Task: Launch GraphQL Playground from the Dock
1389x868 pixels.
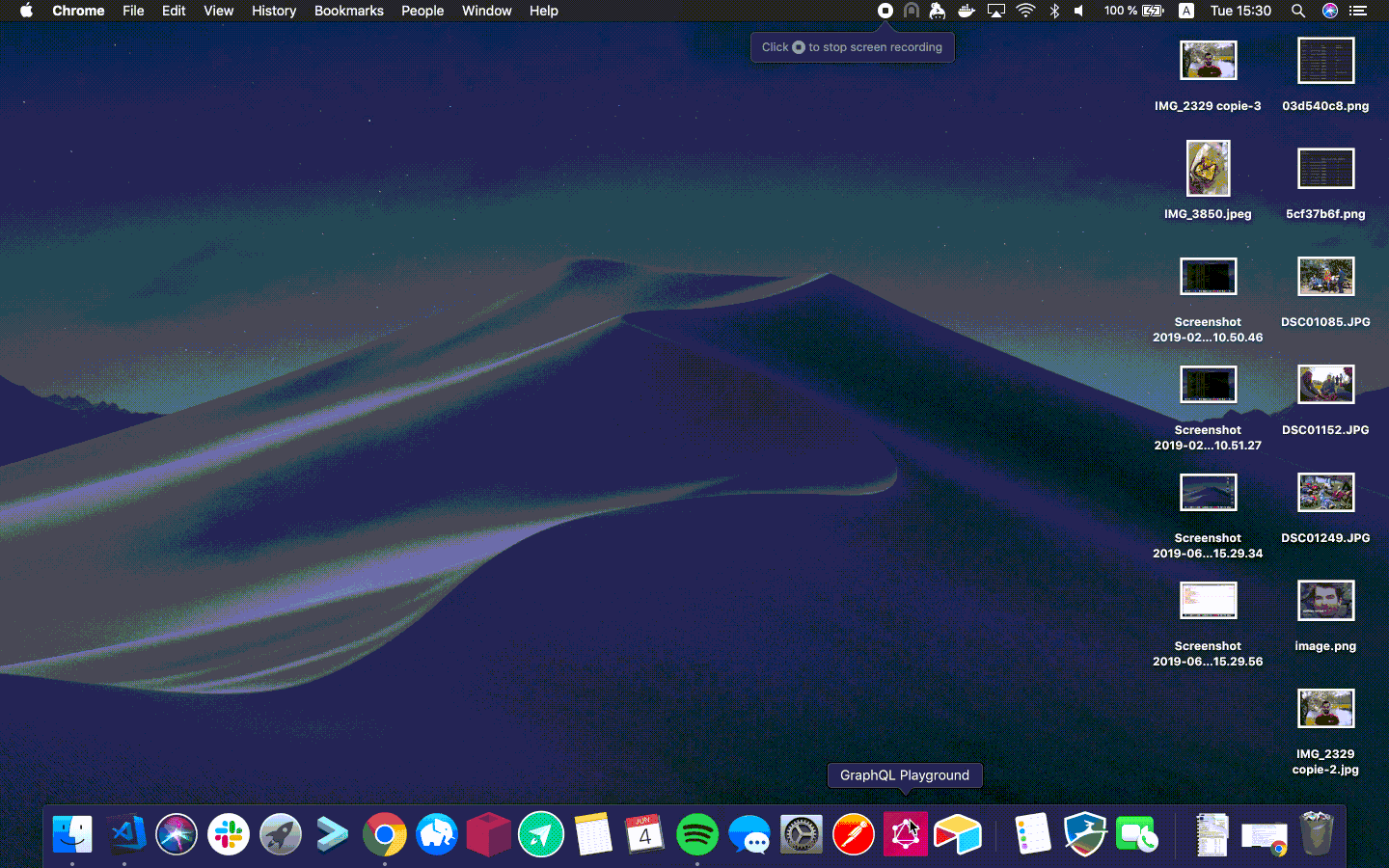Action: (906, 834)
